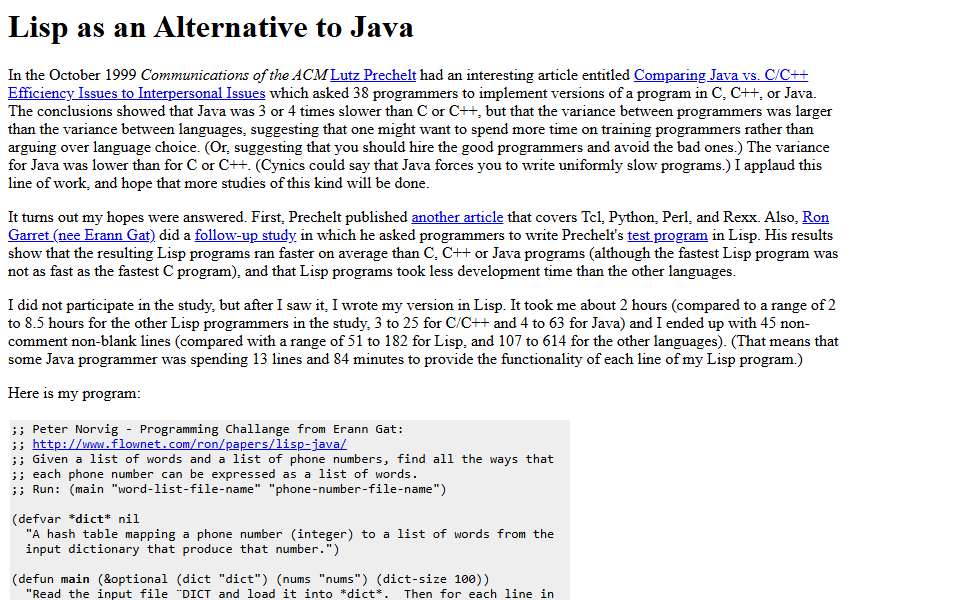Click the paragraph starting "I did not participate"

(x=423, y=332)
